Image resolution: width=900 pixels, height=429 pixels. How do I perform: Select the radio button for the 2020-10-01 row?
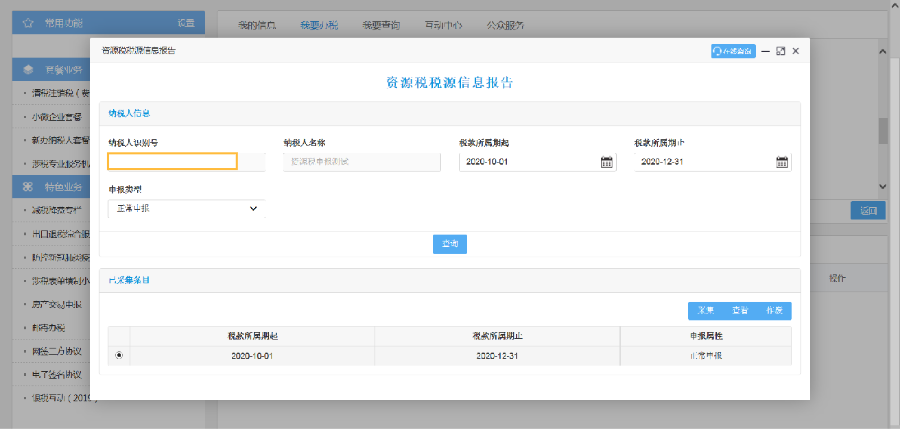point(119,355)
